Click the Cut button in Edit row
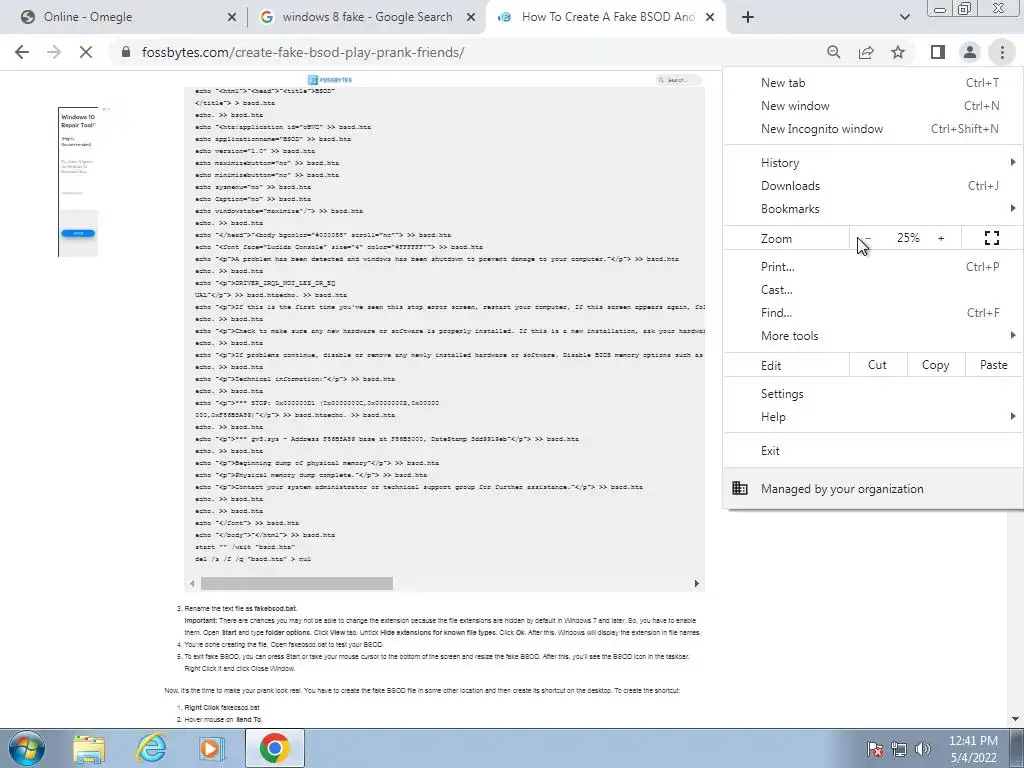 point(877,365)
